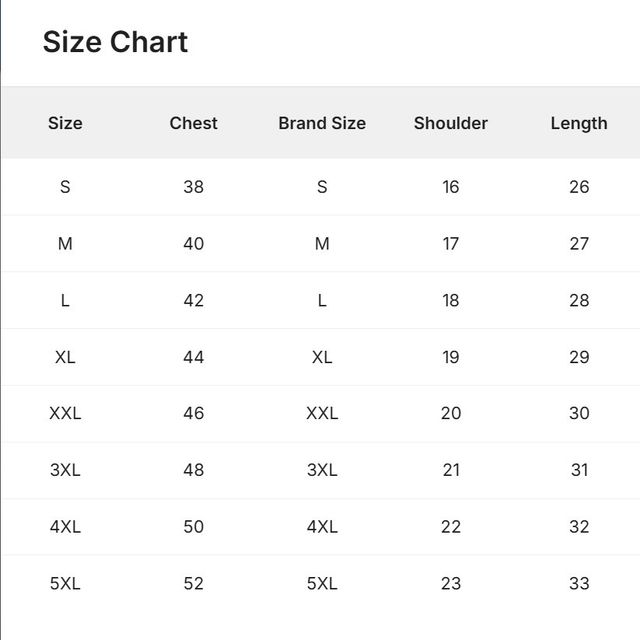Click shoulder value 19 for XL
Screen dimensions: 640x640
tap(451, 357)
